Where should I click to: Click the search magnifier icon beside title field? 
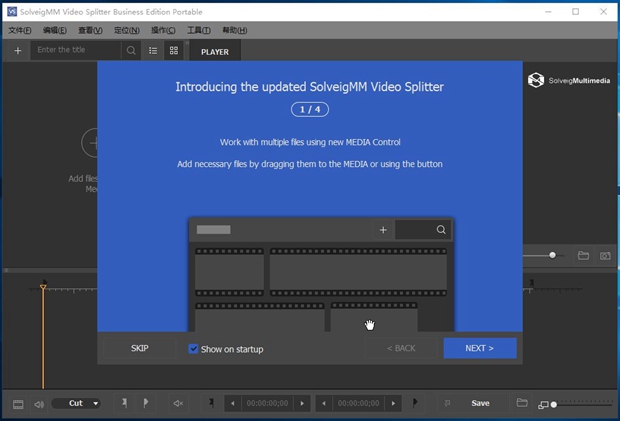[131, 51]
